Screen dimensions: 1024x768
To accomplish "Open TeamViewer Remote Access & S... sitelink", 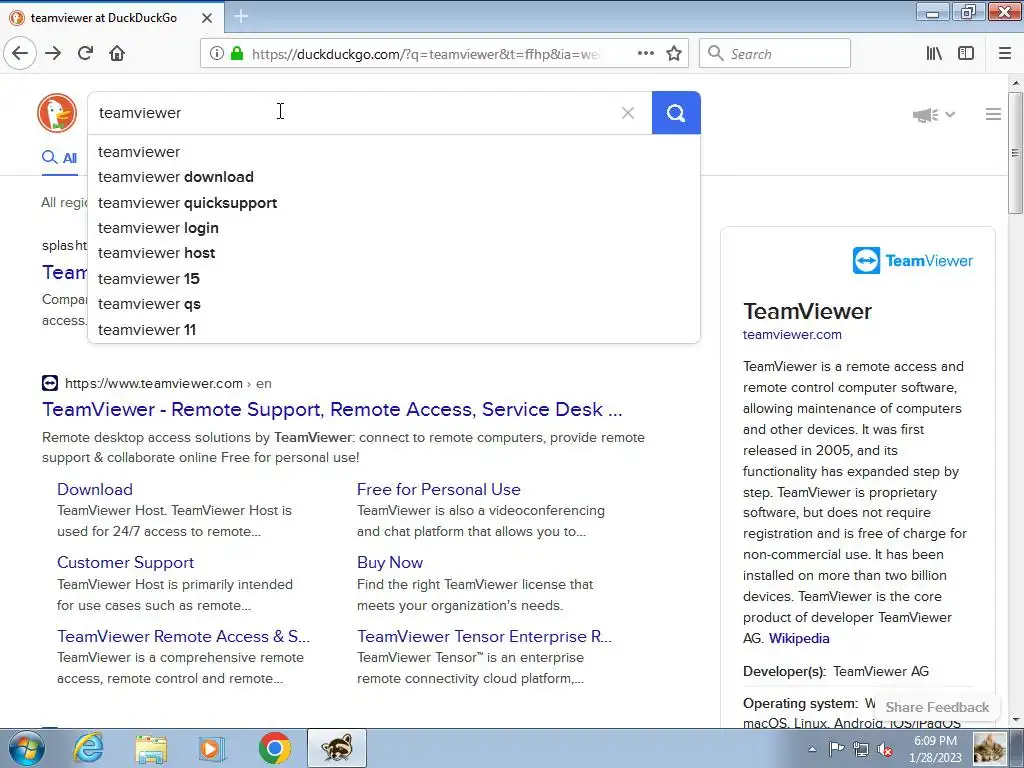I will pyautogui.click(x=184, y=636).
